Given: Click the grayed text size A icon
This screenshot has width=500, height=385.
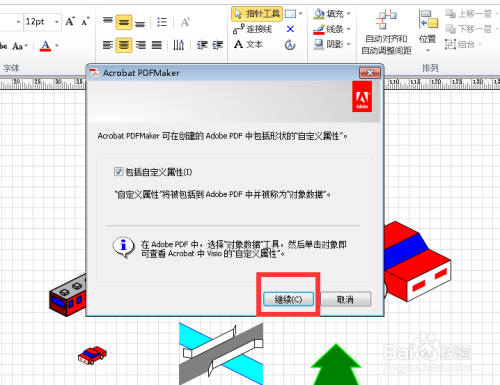Looking at the screenshot, I should [x=185, y=22].
